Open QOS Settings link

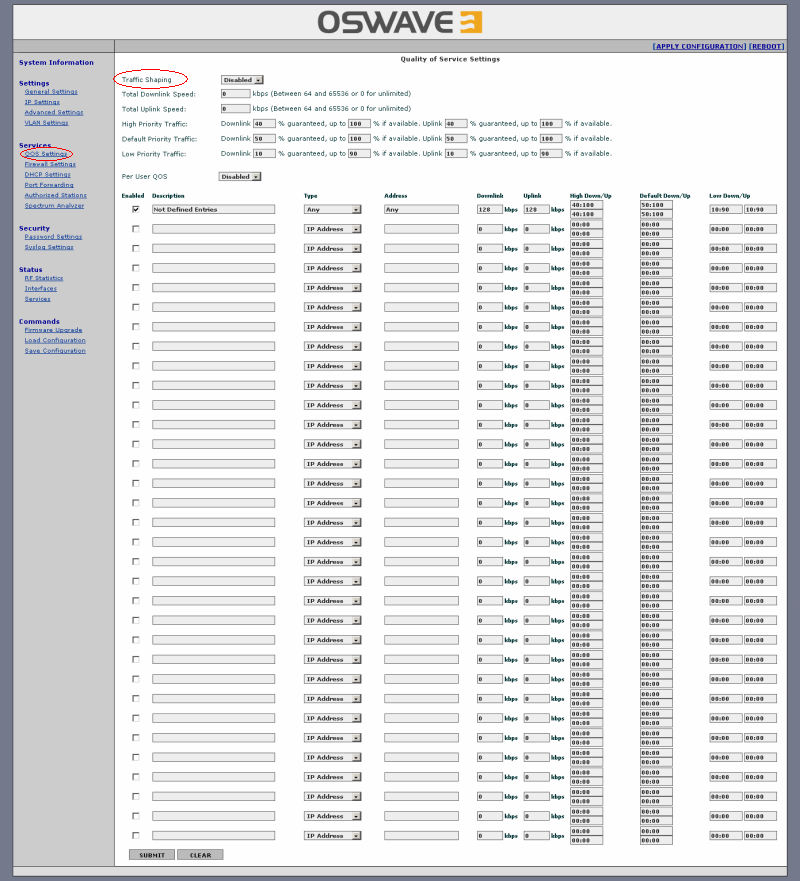pyautogui.click(x=46, y=154)
